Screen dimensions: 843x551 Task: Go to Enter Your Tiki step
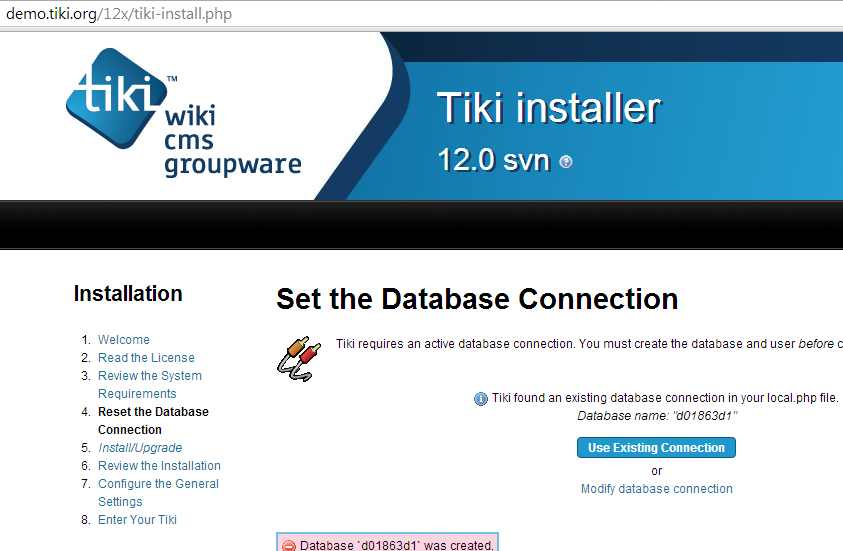tap(137, 519)
